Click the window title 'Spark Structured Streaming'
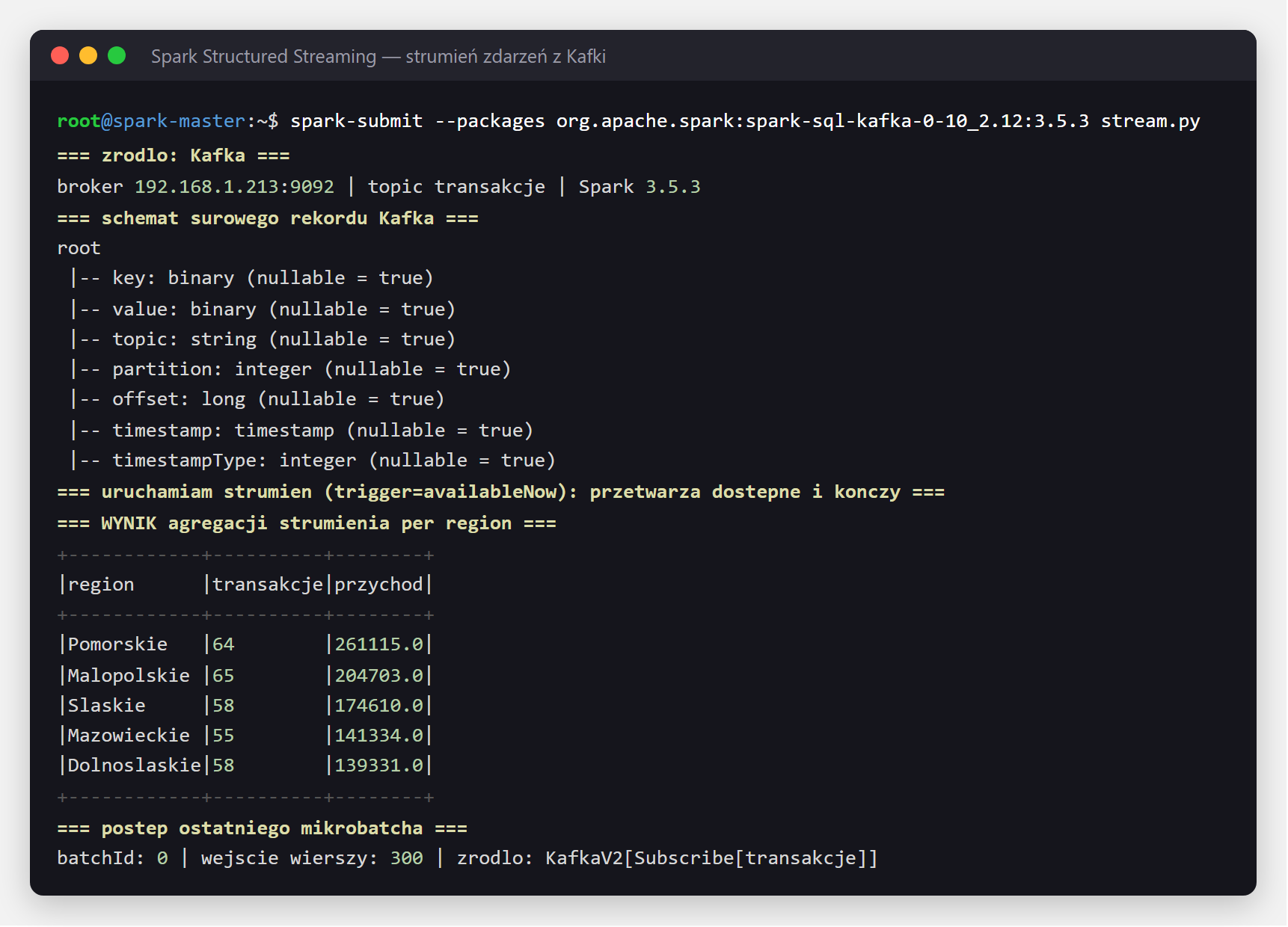 (263, 56)
